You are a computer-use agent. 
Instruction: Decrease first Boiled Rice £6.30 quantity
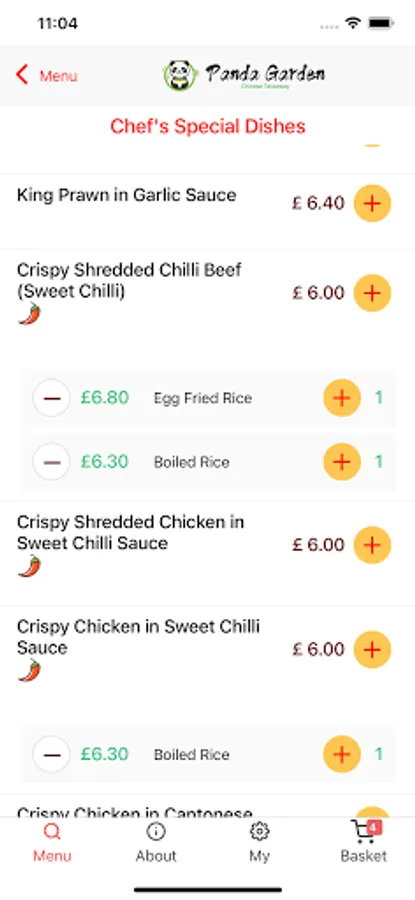coord(52,461)
